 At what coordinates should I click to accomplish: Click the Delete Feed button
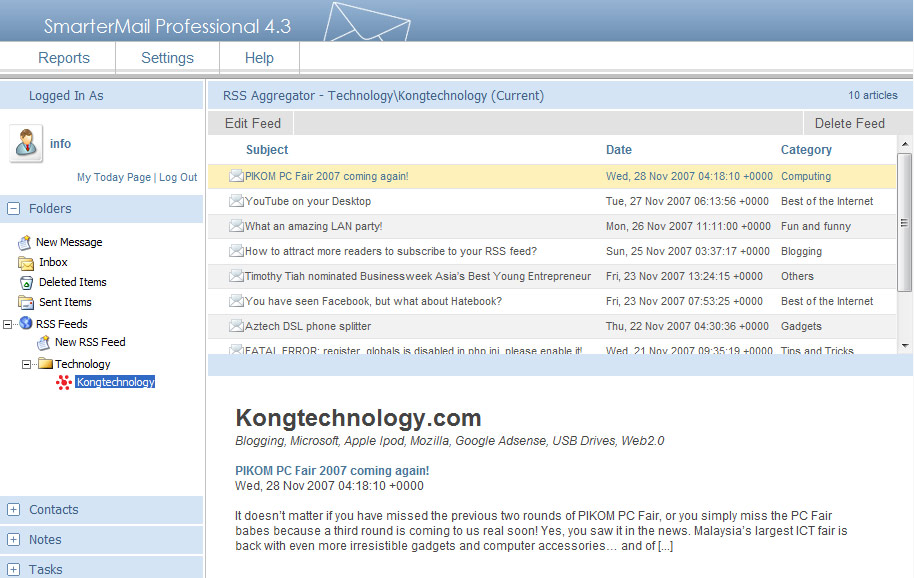pos(849,124)
